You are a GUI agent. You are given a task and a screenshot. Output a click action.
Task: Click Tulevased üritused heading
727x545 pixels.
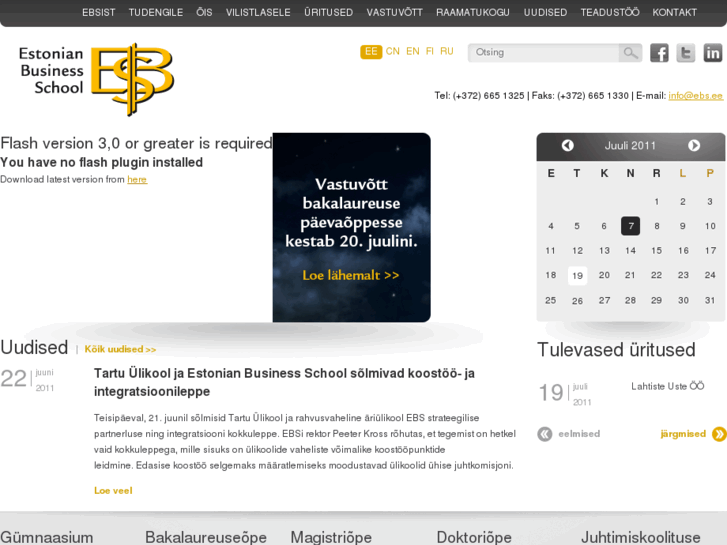coord(616,350)
